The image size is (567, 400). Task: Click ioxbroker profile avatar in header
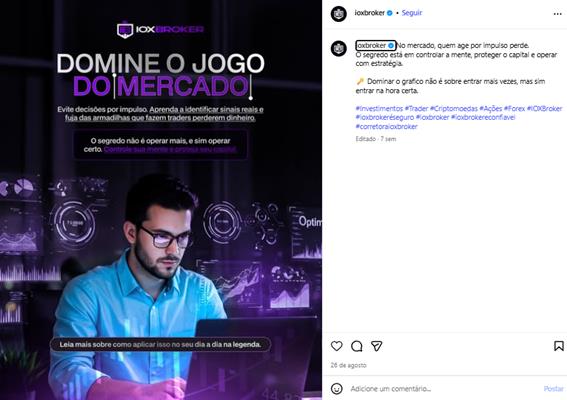coord(339,14)
